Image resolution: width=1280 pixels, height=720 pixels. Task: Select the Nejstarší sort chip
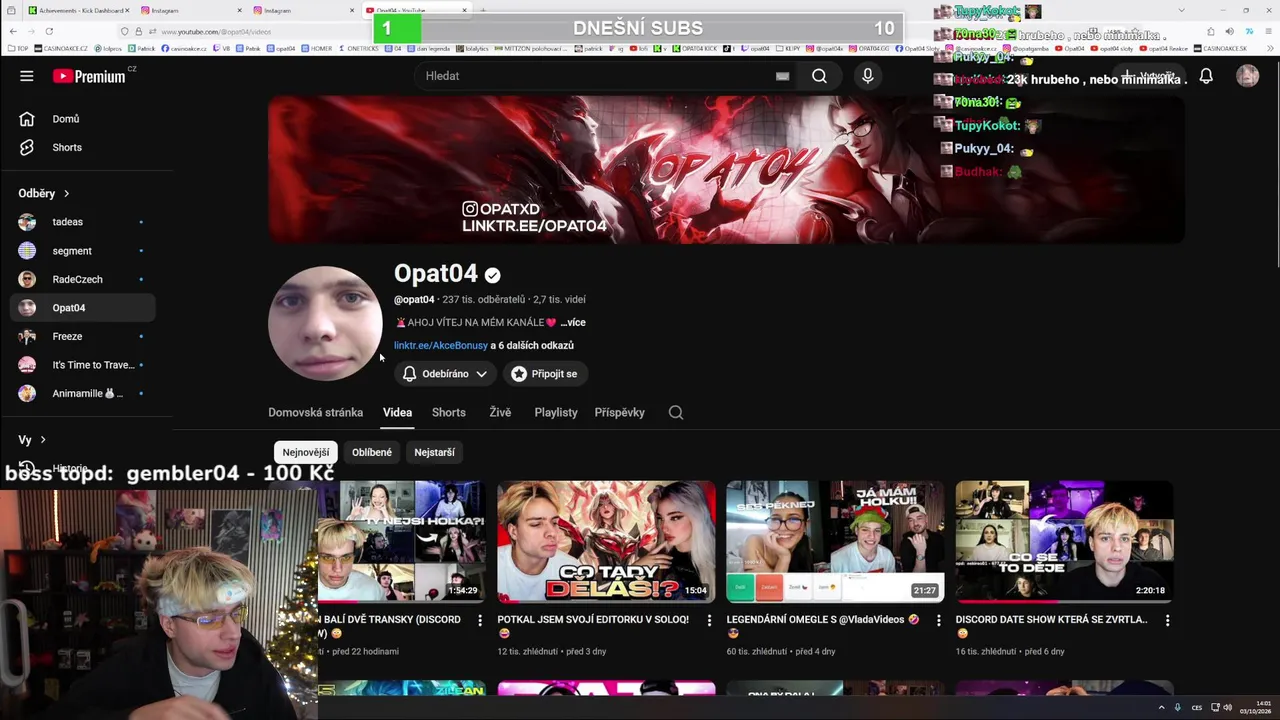coord(434,452)
